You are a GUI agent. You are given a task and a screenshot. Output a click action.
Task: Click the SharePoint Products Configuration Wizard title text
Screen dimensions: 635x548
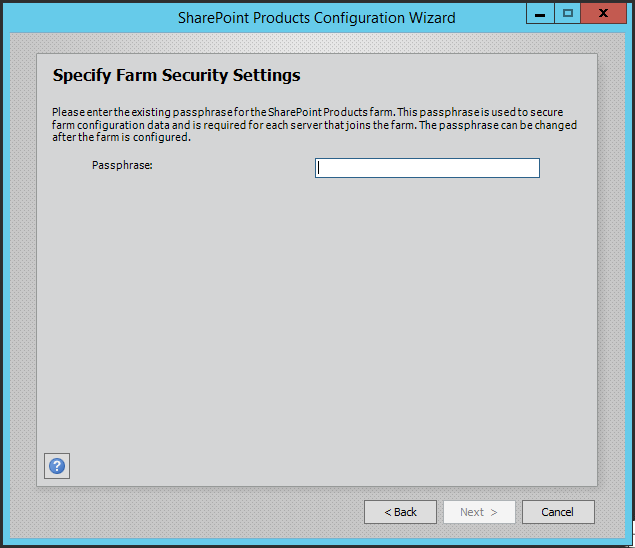[317, 18]
